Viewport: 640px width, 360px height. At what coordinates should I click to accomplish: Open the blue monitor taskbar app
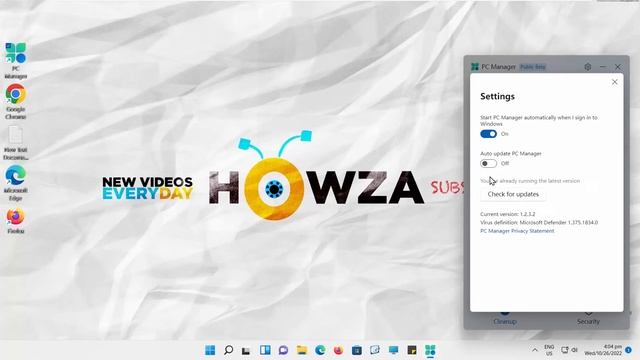[x=393, y=350]
